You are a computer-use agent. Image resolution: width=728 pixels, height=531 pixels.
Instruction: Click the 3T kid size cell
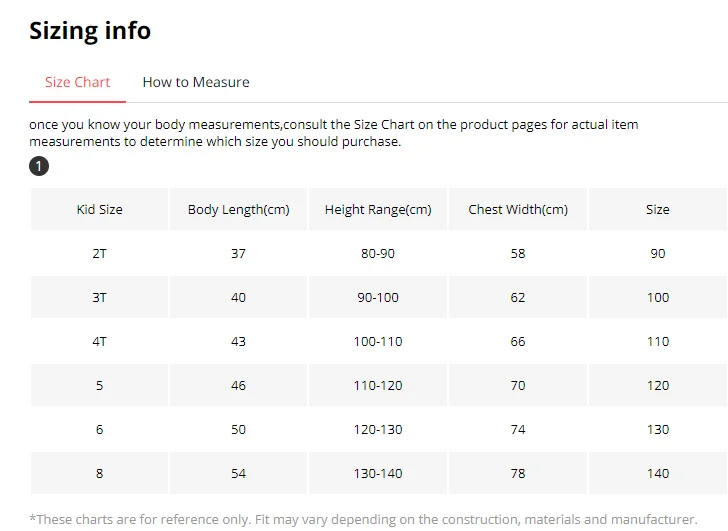[x=99, y=297]
